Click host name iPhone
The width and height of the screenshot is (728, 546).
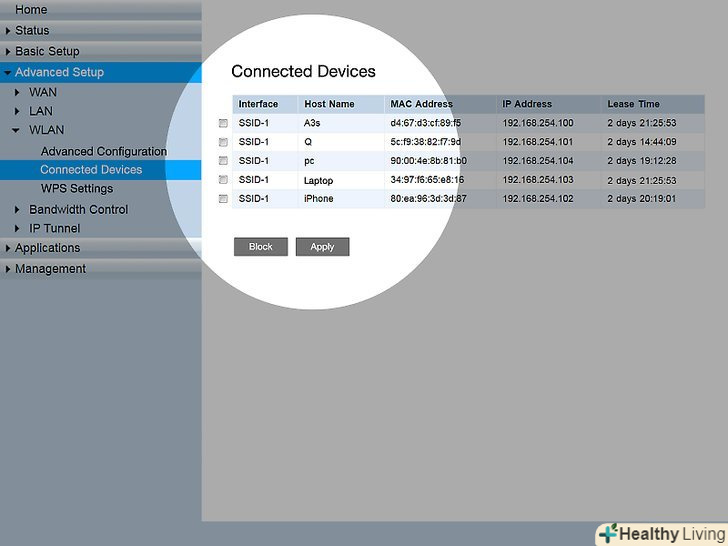[318, 199]
